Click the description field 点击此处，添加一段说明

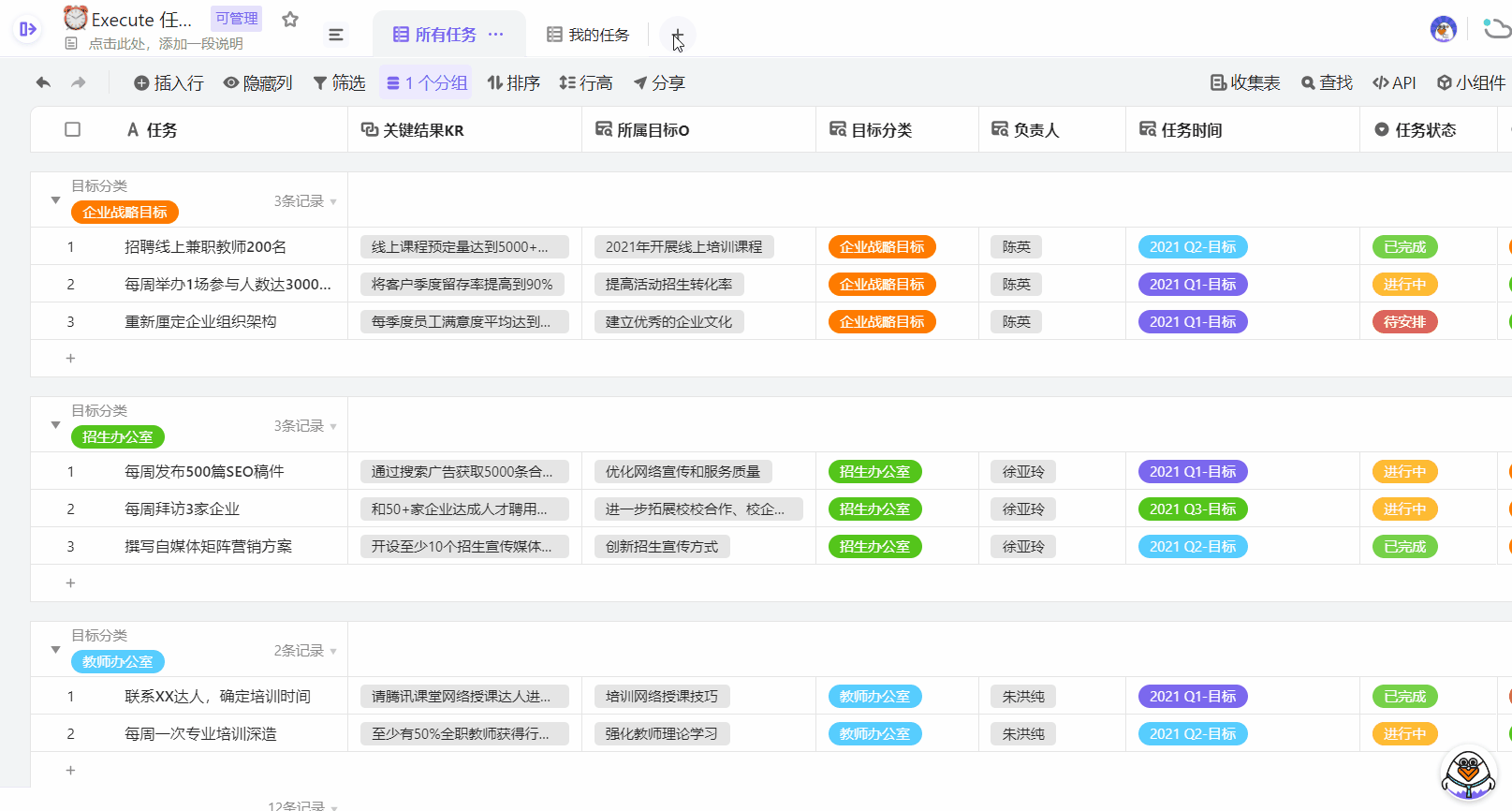click(166, 44)
